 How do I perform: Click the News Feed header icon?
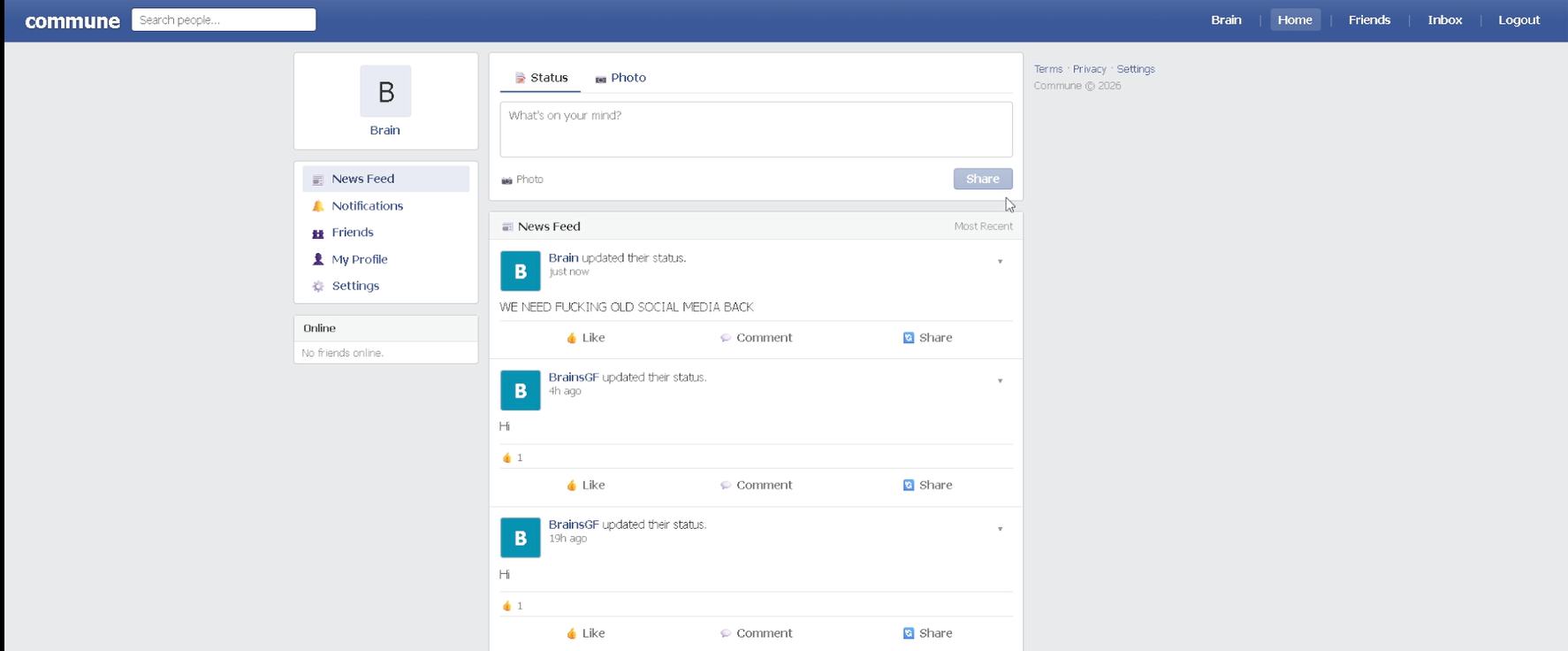point(507,226)
